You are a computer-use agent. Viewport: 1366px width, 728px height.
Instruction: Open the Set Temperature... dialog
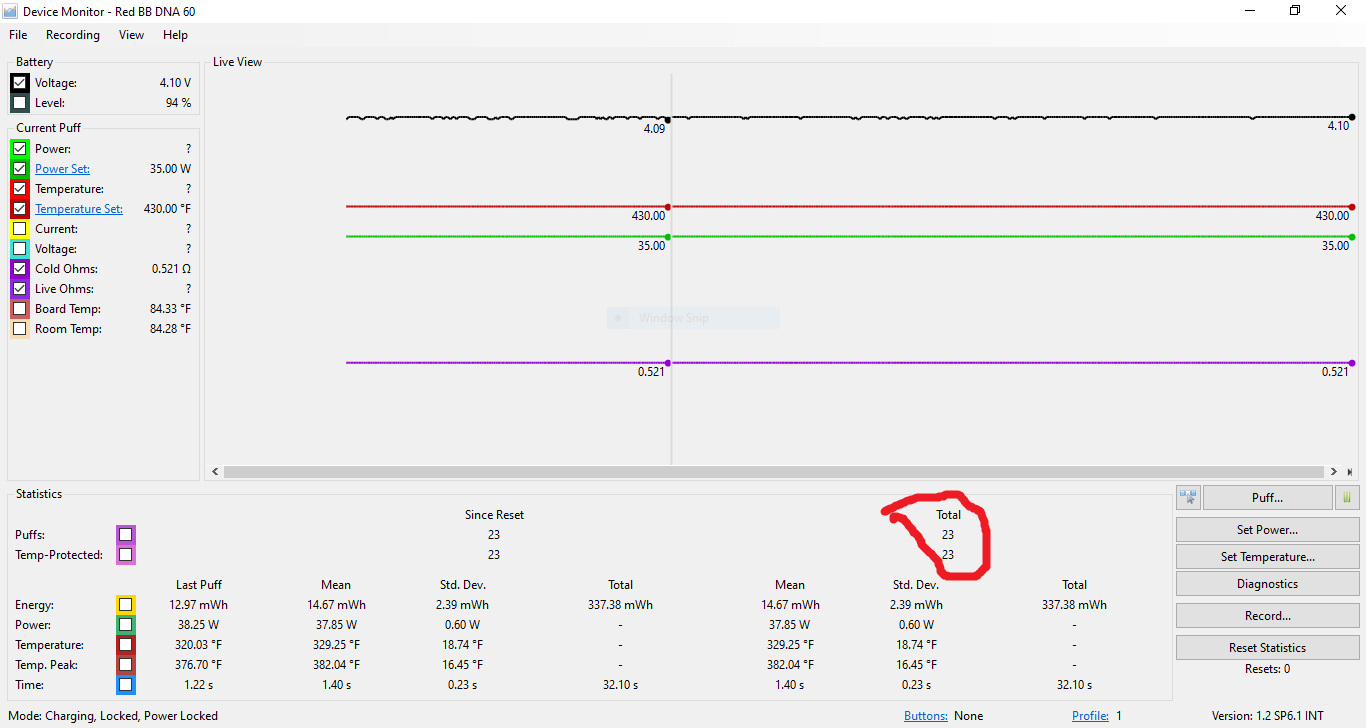(x=1267, y=557)
